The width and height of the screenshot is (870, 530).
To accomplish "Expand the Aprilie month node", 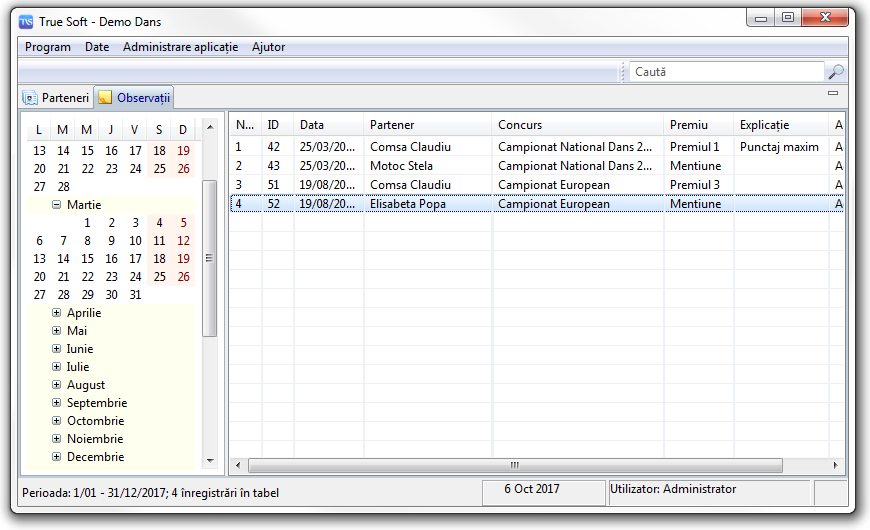I will click(x=57, y=313).
